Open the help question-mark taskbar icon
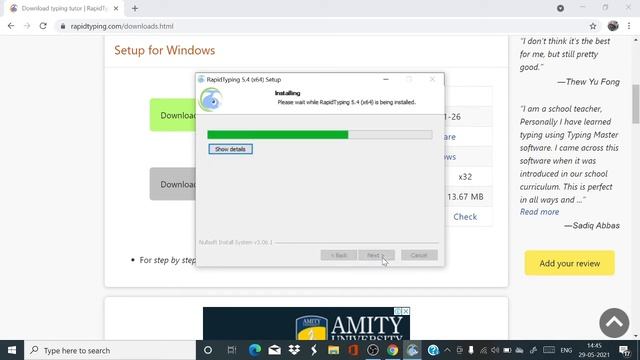640x360 pixels. click(x=433, y=350)
